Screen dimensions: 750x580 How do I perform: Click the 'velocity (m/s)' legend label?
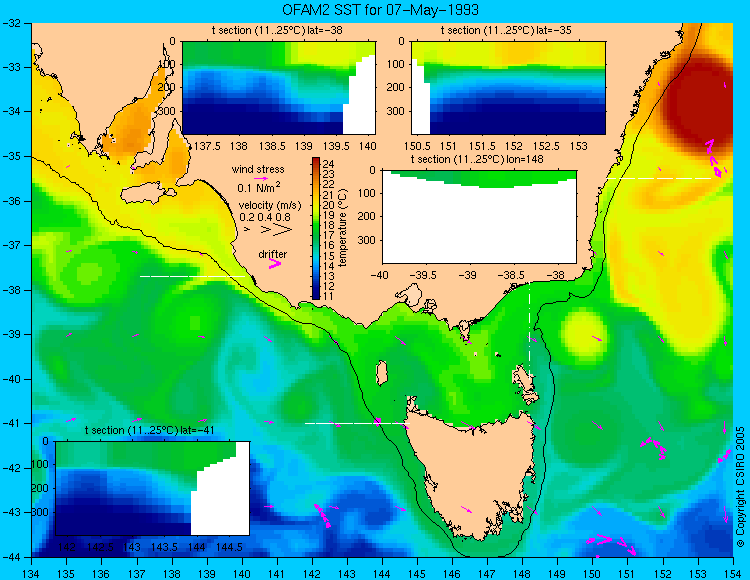270,206
